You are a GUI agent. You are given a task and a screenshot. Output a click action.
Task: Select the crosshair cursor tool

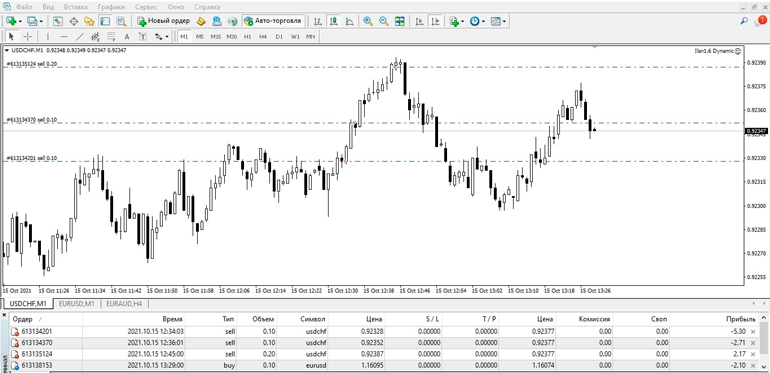coord(28,36)
